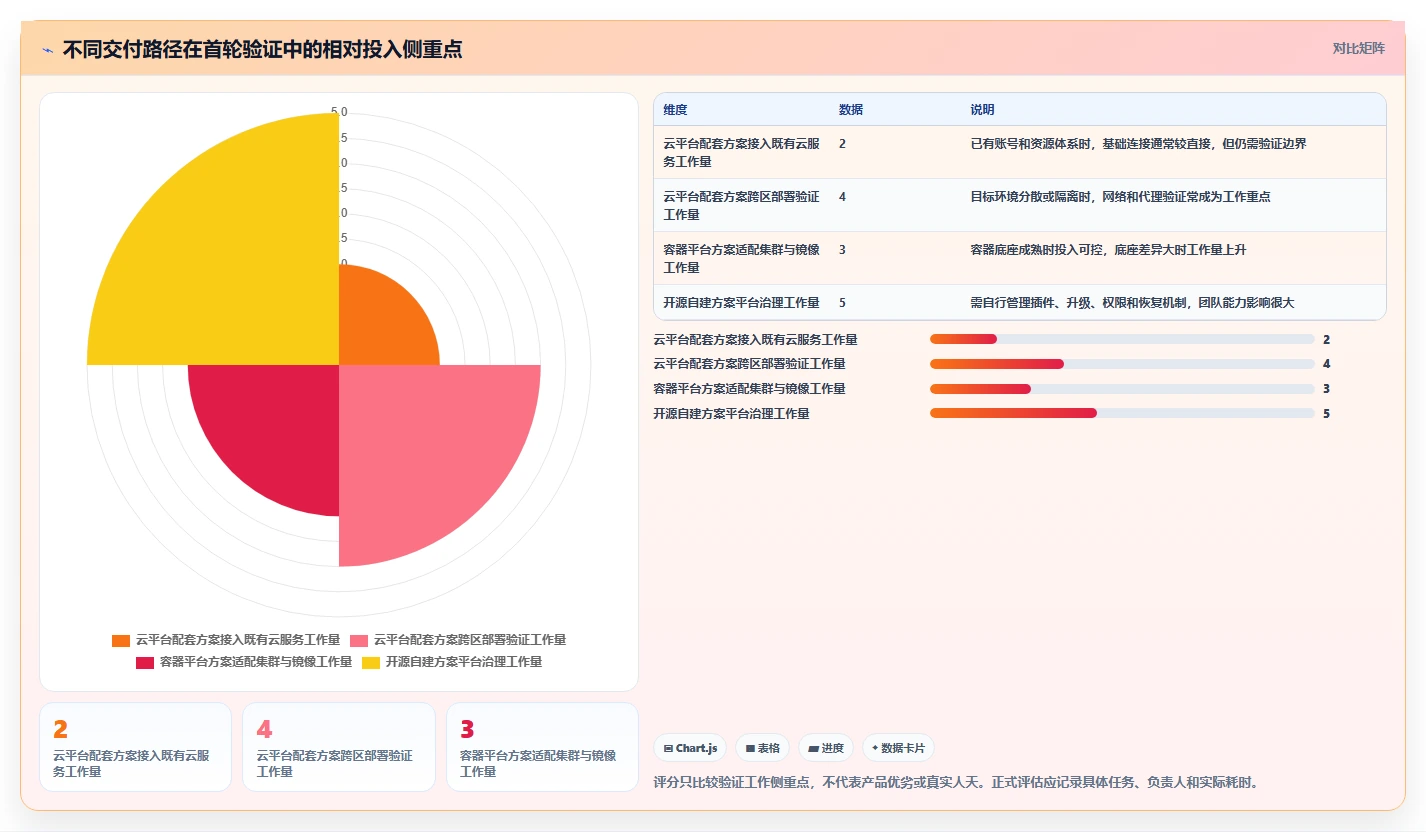Screen dimensions: 1426x832
Task: Click progress list label 开源自建方案平台治理工作量
Action: [731, 413]
